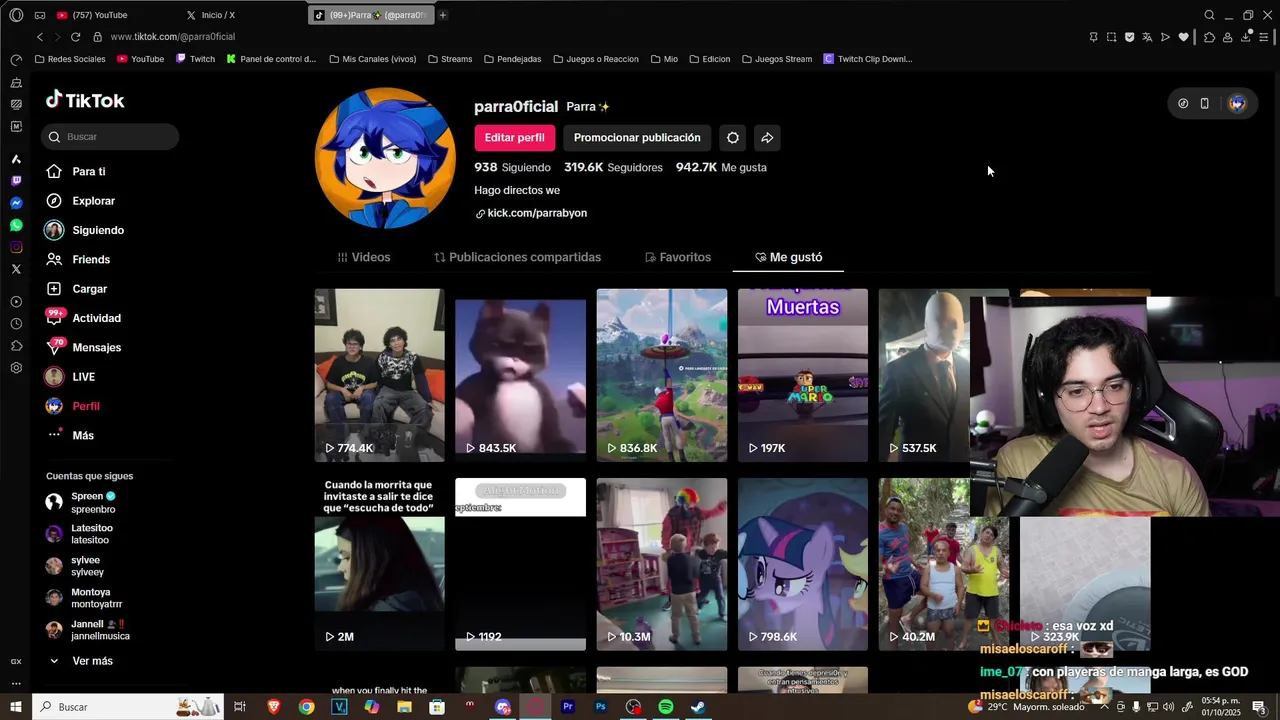Click the TikTok Buscar search field
This screenshot has height=720, width=1280.
click(110, 136)
